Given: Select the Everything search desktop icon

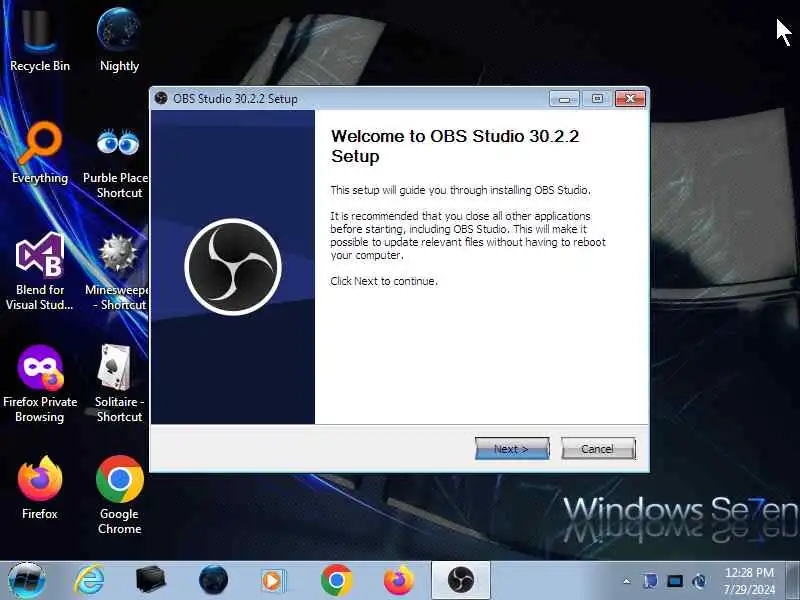Looking at the screenshot, I should pyautogui.click(x=40, y=153).
